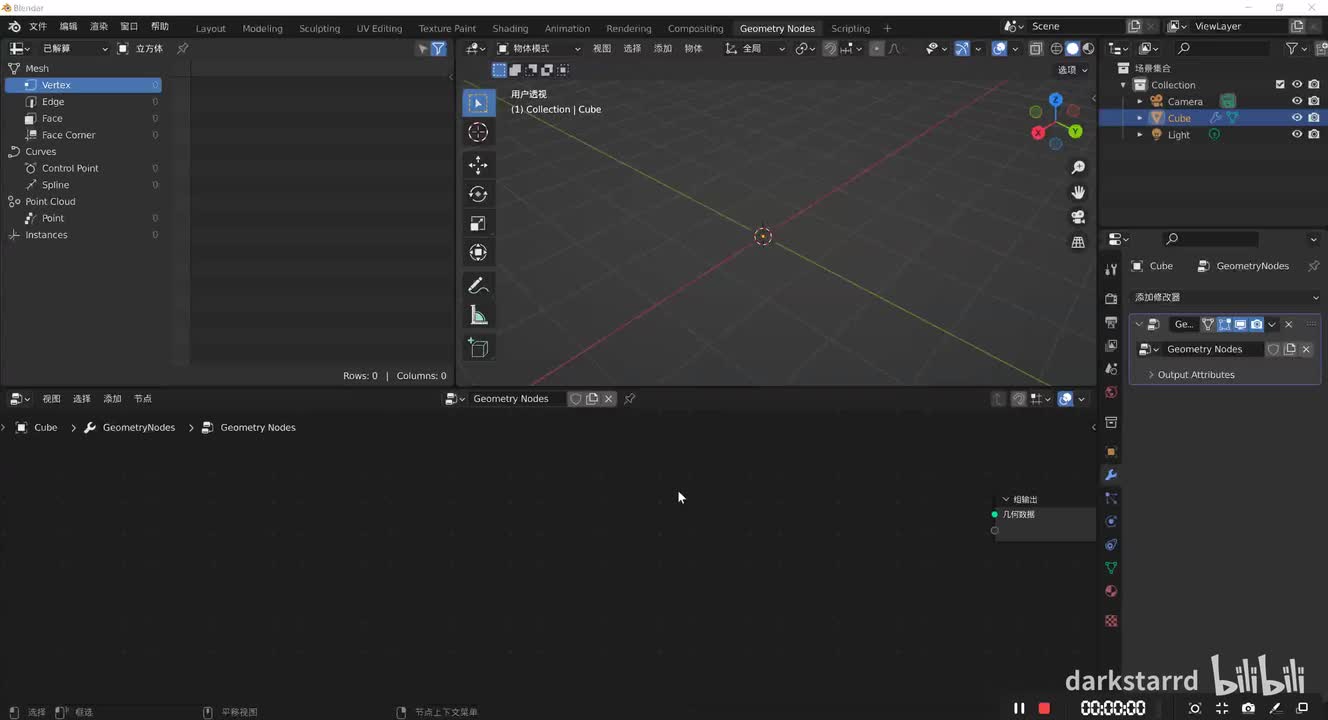Open the Object properties tab
The width and height of the screenshot is (1328, 720).
pyautogui.click(x=1111, y=451)
